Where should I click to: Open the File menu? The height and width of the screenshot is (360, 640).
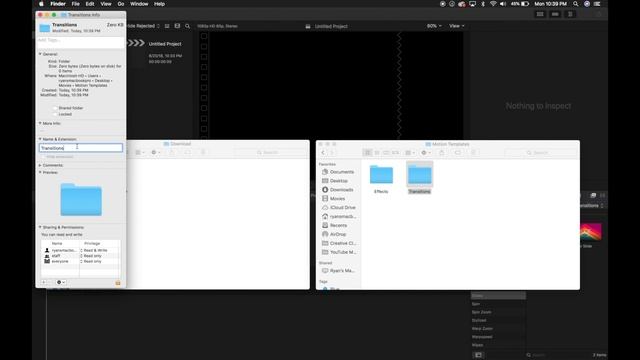pyautogui.click(x=76, y=4)
